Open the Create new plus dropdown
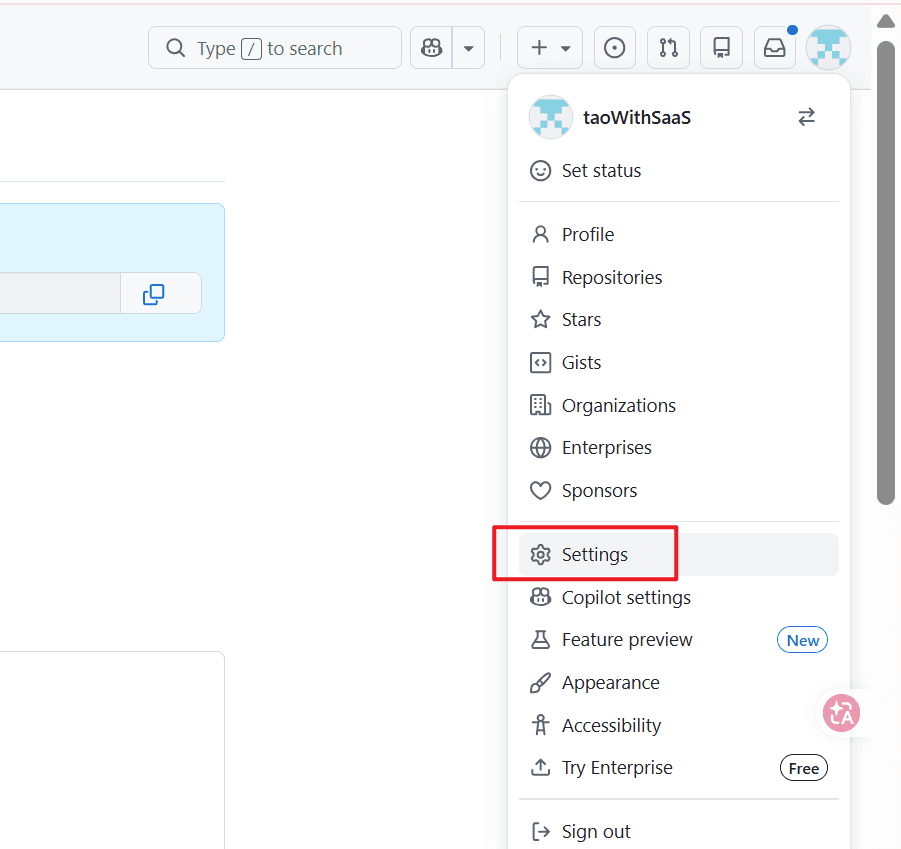Viewport: 901px width, 849px height. coord(549,48)
